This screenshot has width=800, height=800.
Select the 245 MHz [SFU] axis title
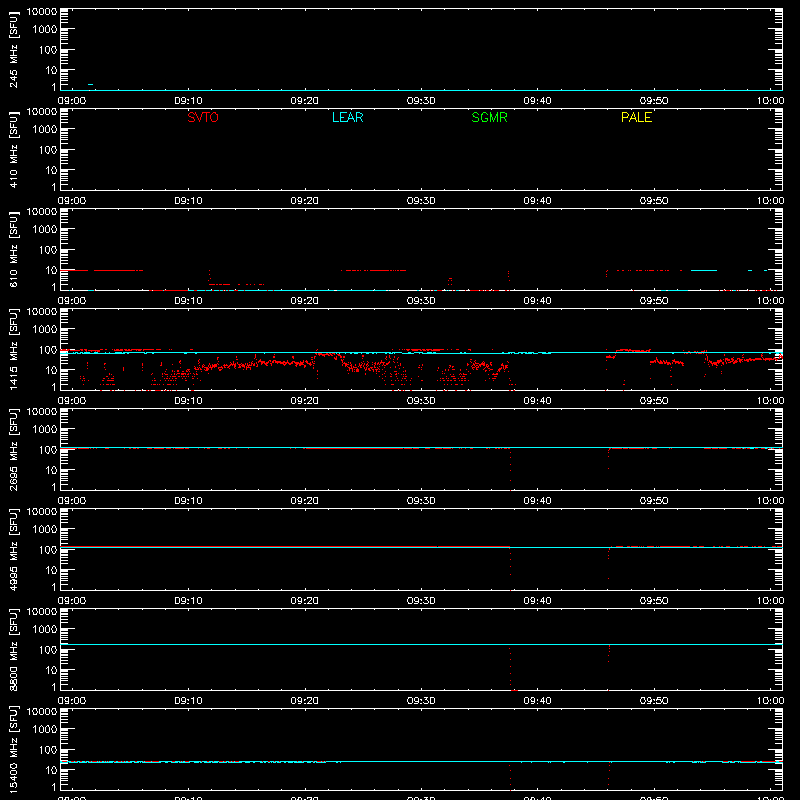coord(14,49)
